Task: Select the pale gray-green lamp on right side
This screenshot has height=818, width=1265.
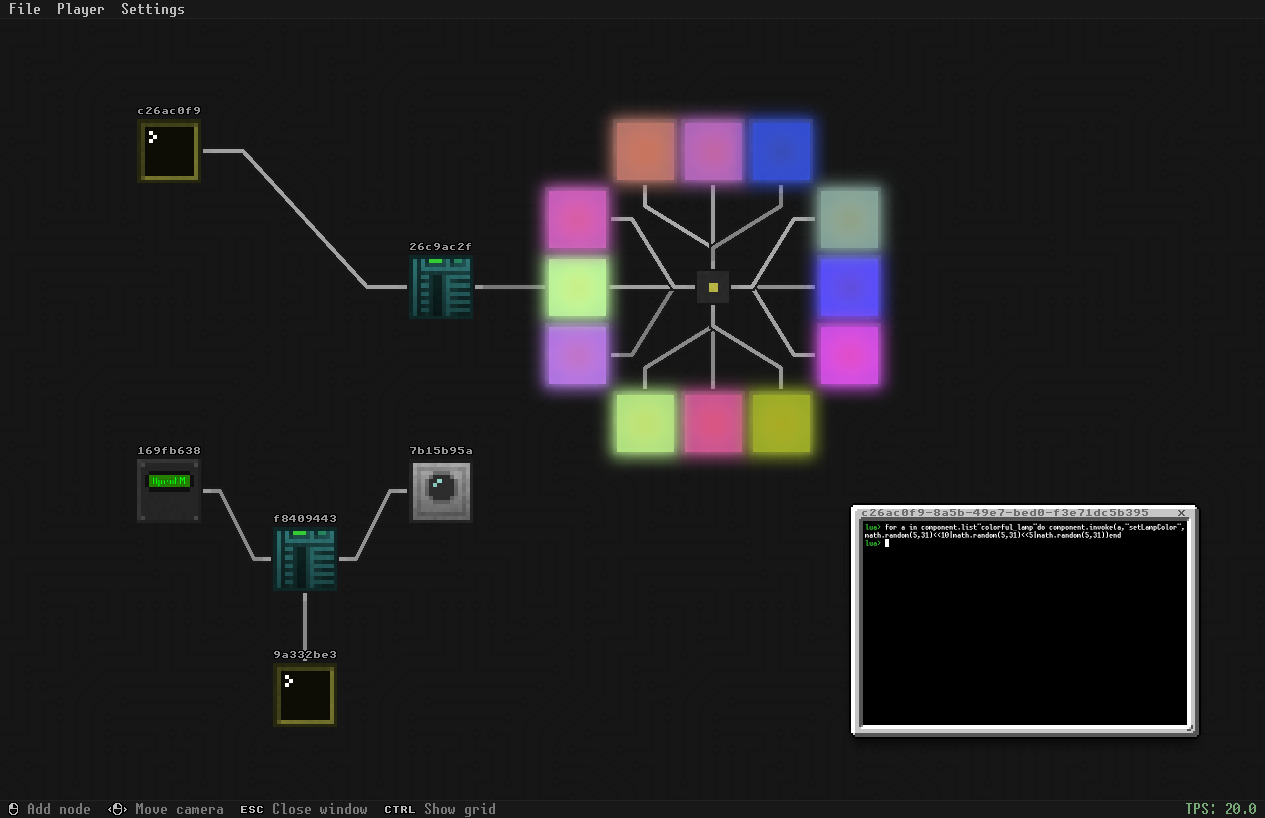Action: point(849,219)
